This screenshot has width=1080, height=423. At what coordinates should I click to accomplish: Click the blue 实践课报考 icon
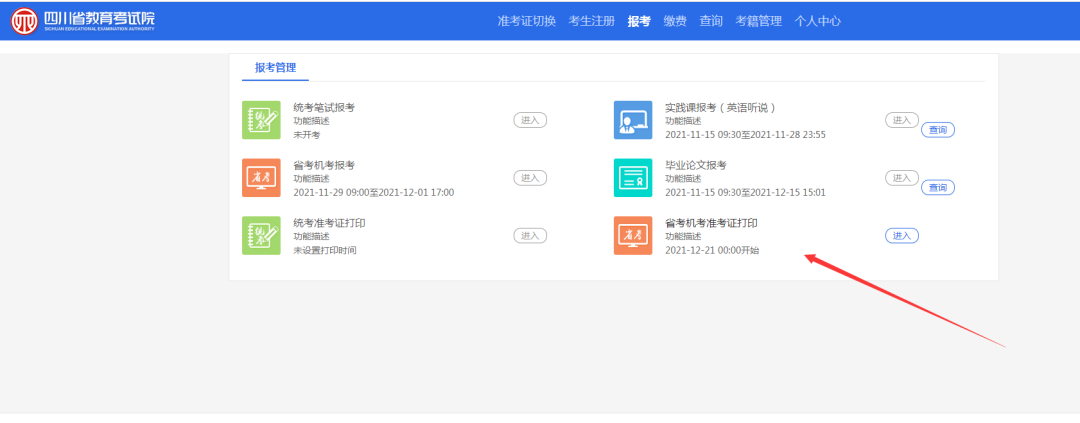[632, 120]
